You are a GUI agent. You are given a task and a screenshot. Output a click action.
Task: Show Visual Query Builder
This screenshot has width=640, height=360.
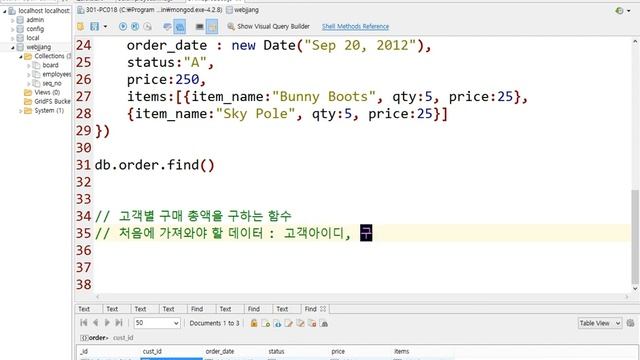pyautogui.click(x=269, y=27)
